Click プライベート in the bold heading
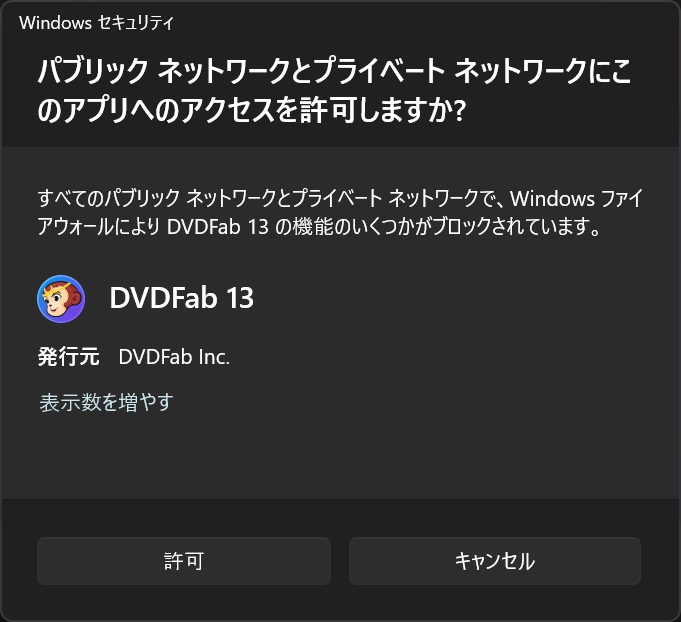The width and height of the screenshot is (681, 622). coord(379,71)
